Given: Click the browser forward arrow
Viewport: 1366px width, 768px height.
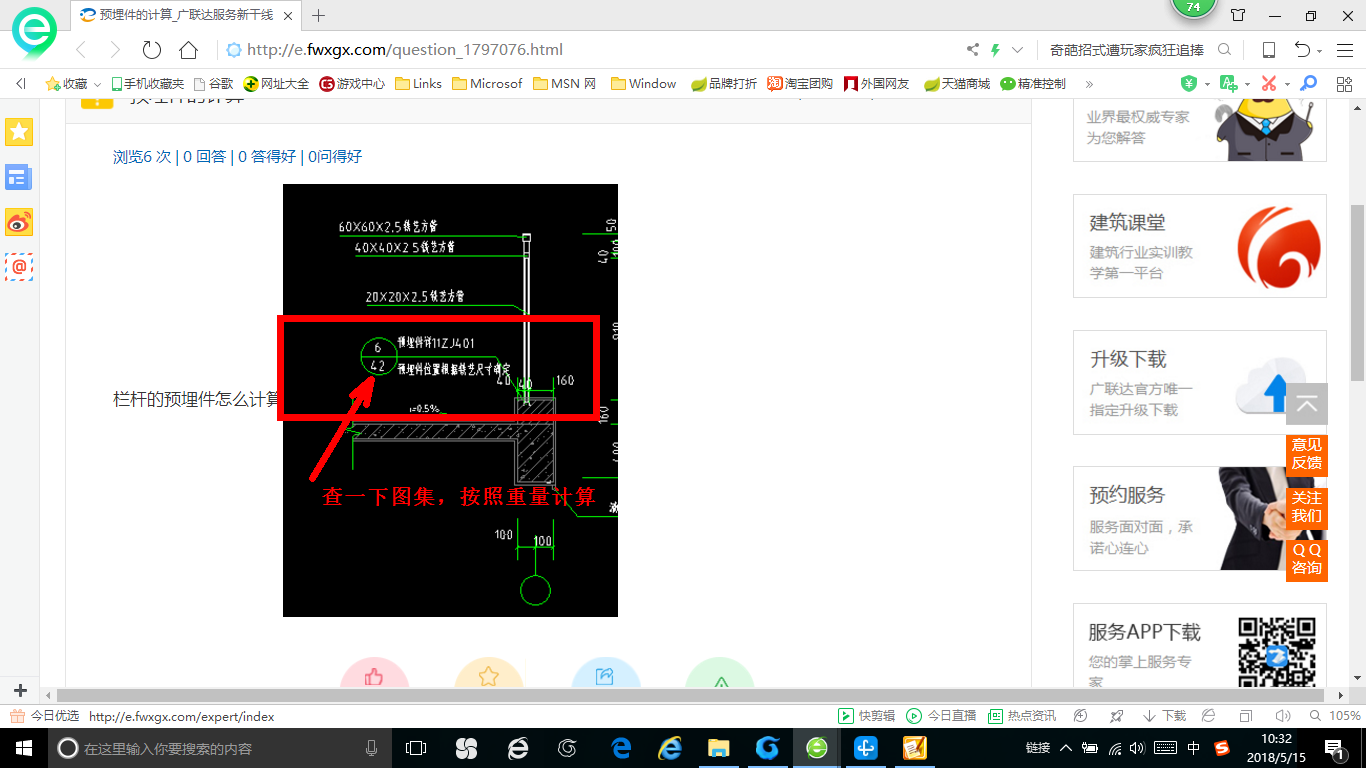Looking at the screenshot, I should (x=116, y=50).
